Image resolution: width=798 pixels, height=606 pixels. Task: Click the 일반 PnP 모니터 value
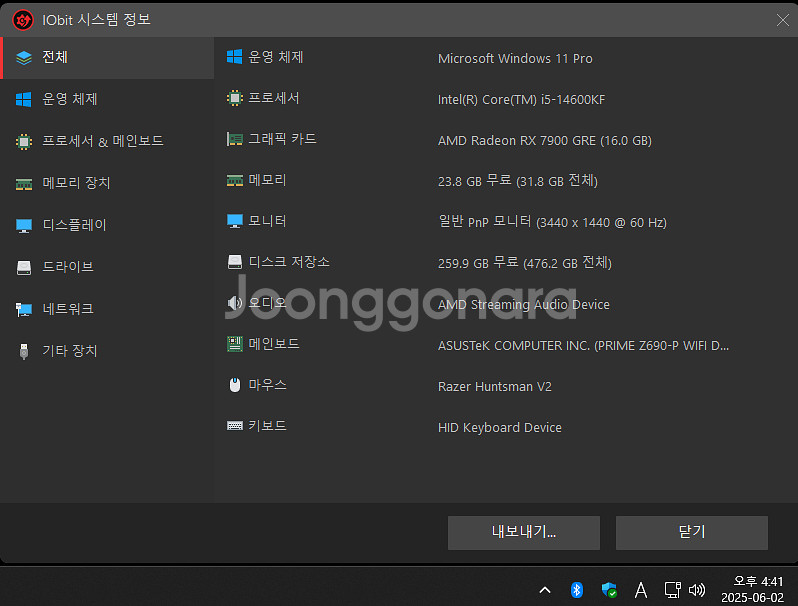coord(552,222)
